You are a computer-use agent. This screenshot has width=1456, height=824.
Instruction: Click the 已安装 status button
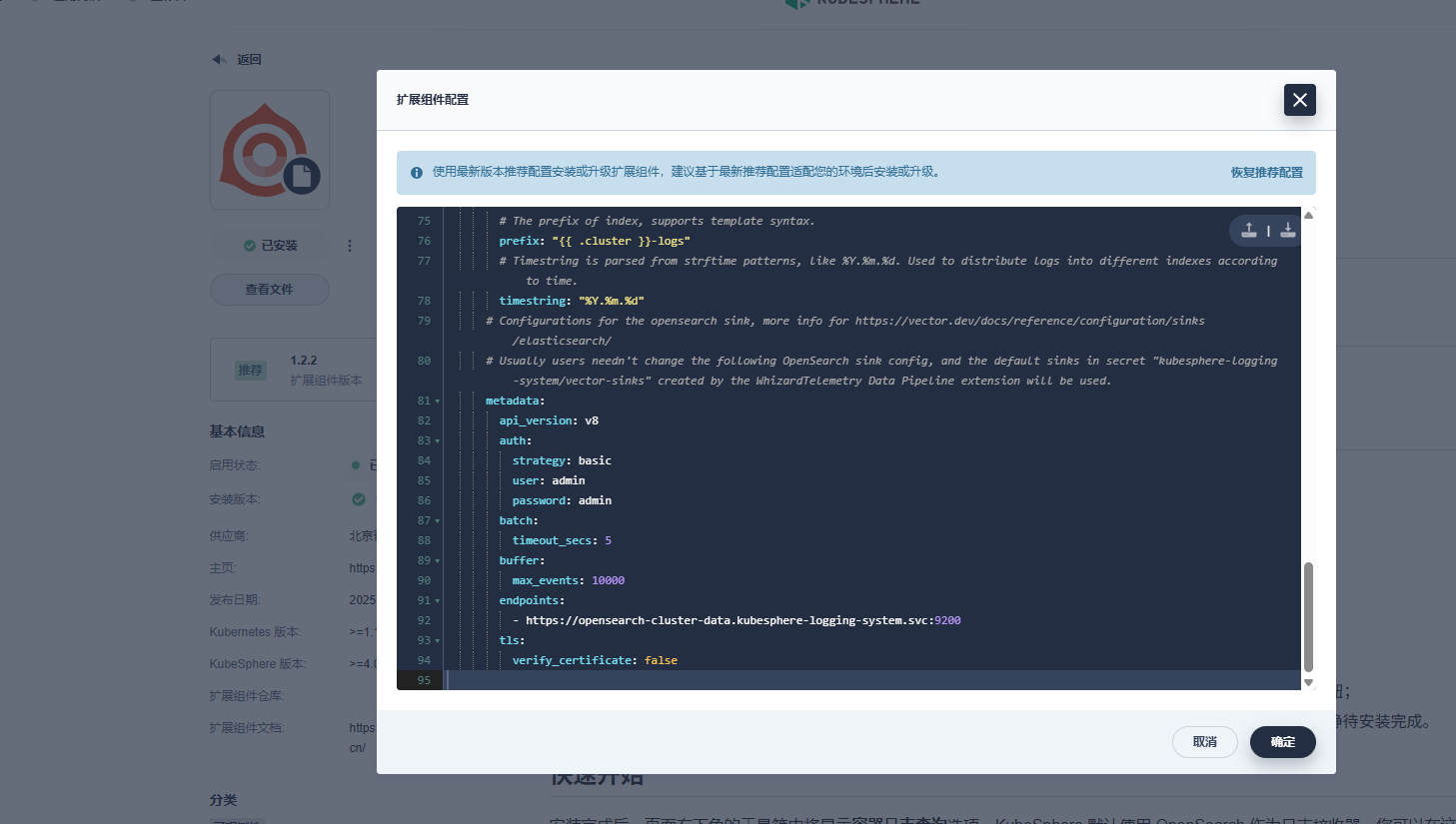click(x=270, y=246)
